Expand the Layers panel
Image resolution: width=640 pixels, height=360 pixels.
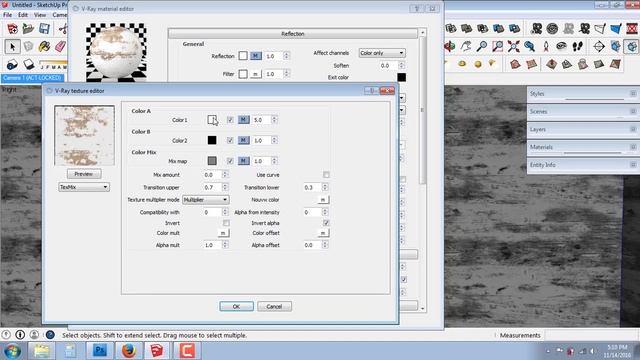(583, 129)
